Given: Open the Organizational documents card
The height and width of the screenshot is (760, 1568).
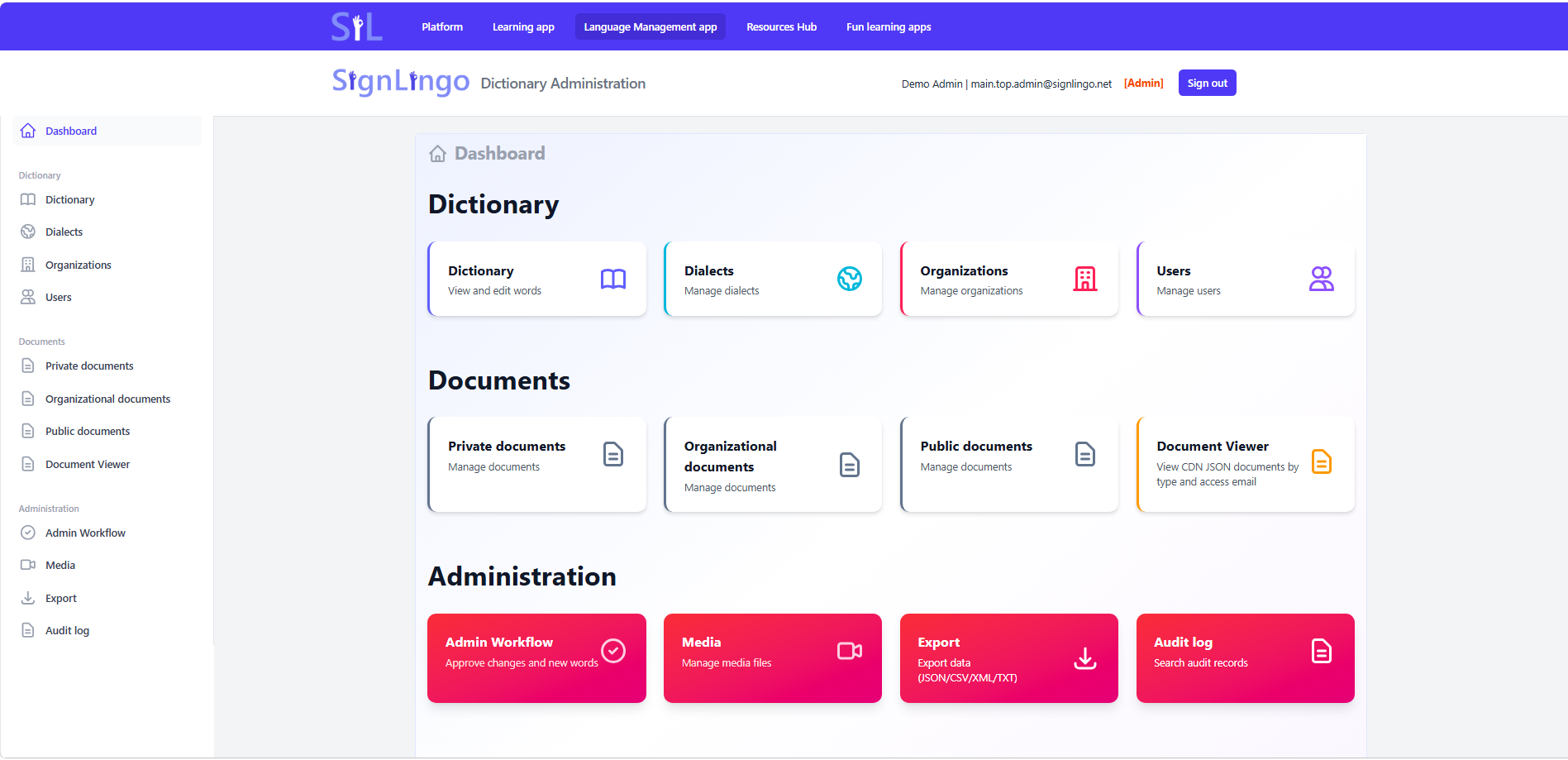Looking at the screenshot, I should (773, 465).
